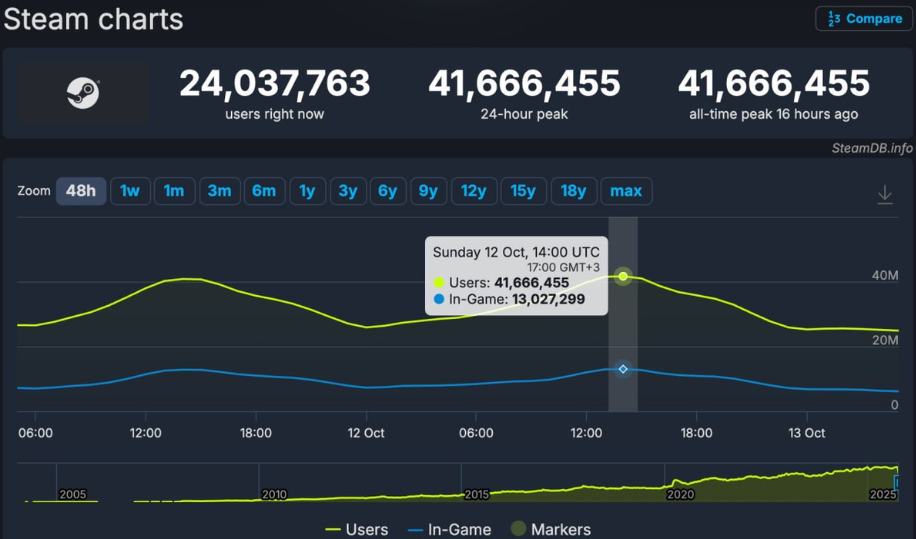916x539 pixels.
Task: Click the Steam logo icon
Action: tap(82, 94)
